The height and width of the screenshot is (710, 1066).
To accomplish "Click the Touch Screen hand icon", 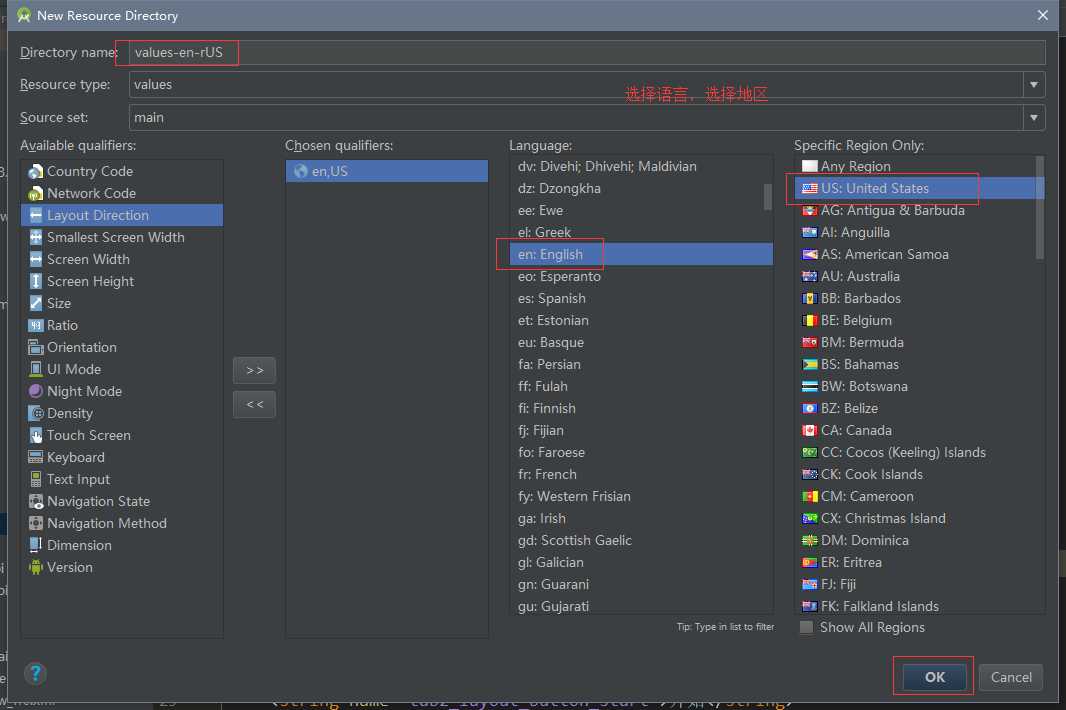I will point(35,435).
